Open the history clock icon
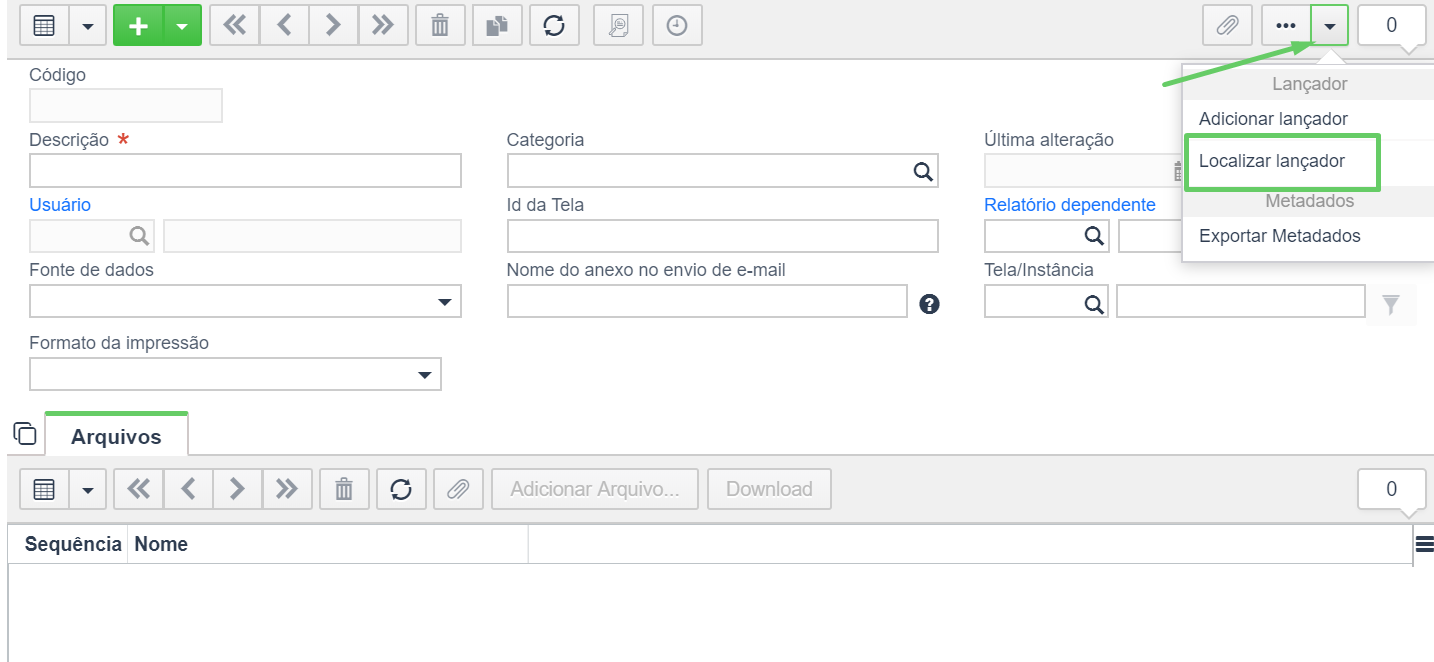This screenshot has width=1434, height=662. tap(677, 26)
